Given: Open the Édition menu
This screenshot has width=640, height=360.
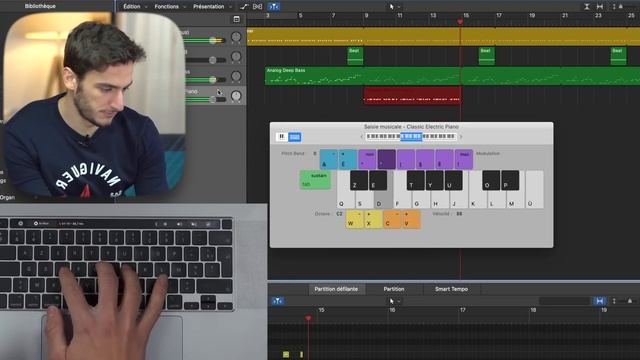Looking at the screenshot, I should click(132, 7).
